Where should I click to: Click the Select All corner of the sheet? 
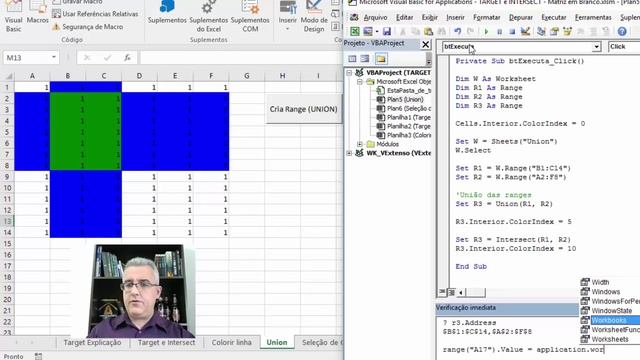coord(8,76)
